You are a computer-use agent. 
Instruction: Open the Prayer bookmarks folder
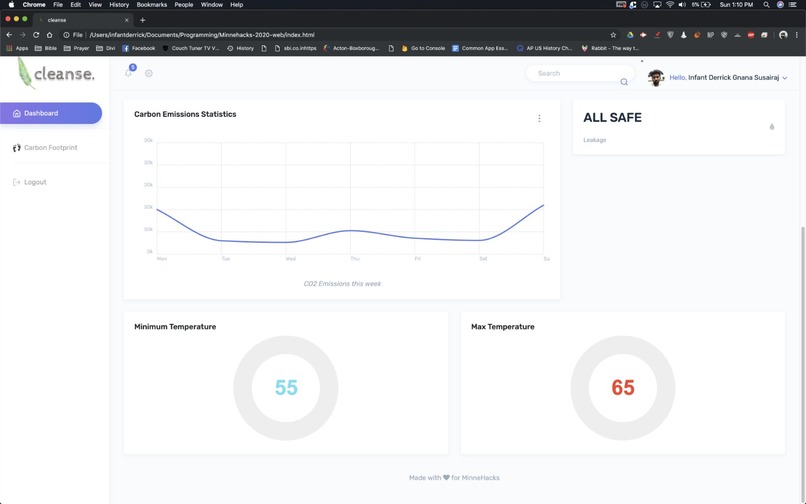point(76,48)
